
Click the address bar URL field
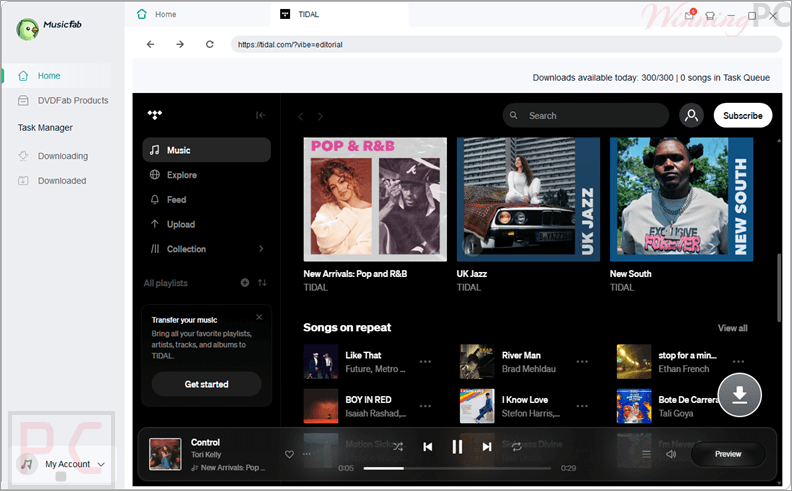click(x=506, y=44)
